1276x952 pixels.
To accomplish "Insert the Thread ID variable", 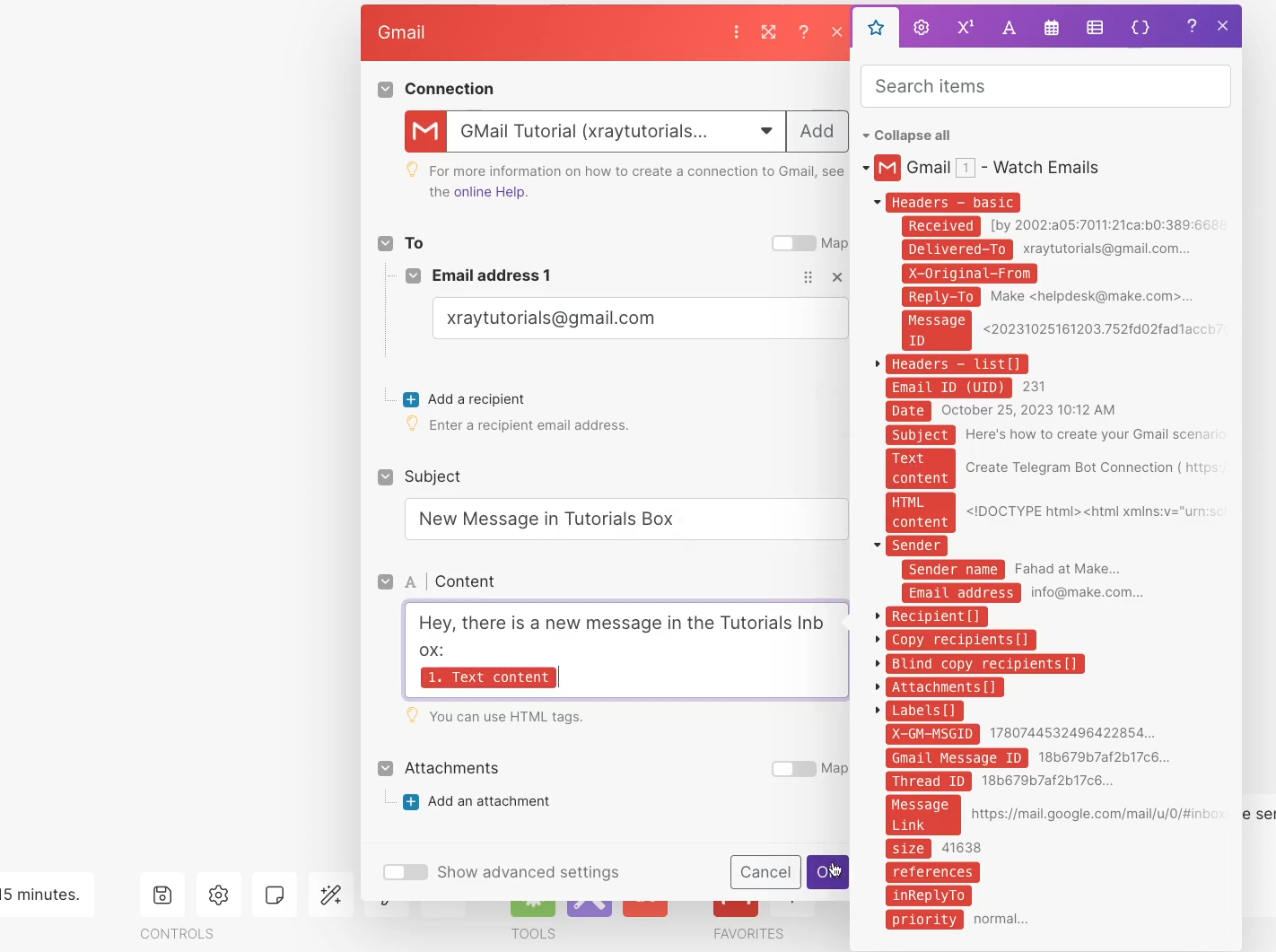I will (x=928, y=782).
